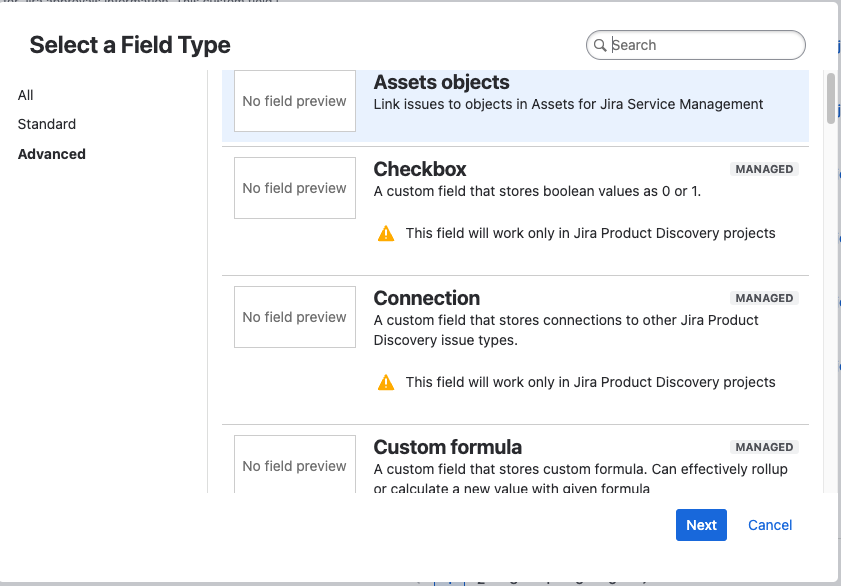
Task: Click the Custom formula preview box
Action: pos(294,464)
